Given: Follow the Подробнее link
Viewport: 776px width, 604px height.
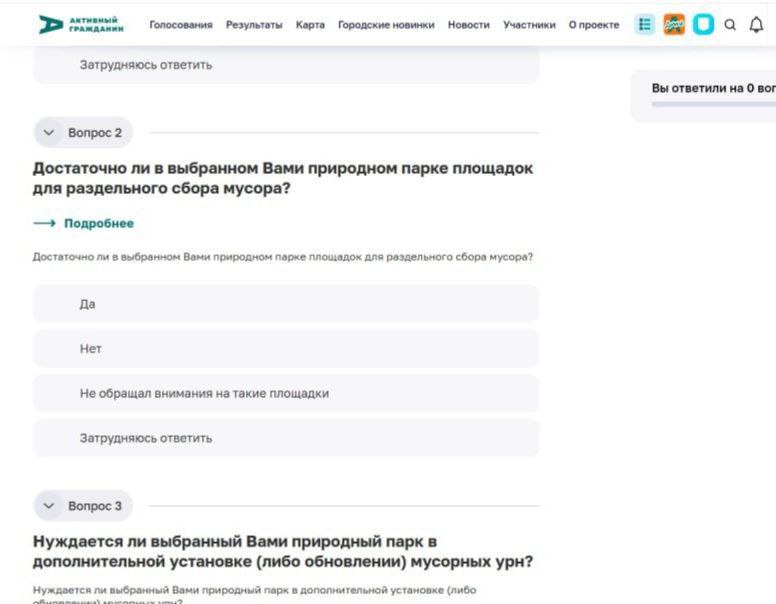Looking at the screenshot, I should 99,223.
